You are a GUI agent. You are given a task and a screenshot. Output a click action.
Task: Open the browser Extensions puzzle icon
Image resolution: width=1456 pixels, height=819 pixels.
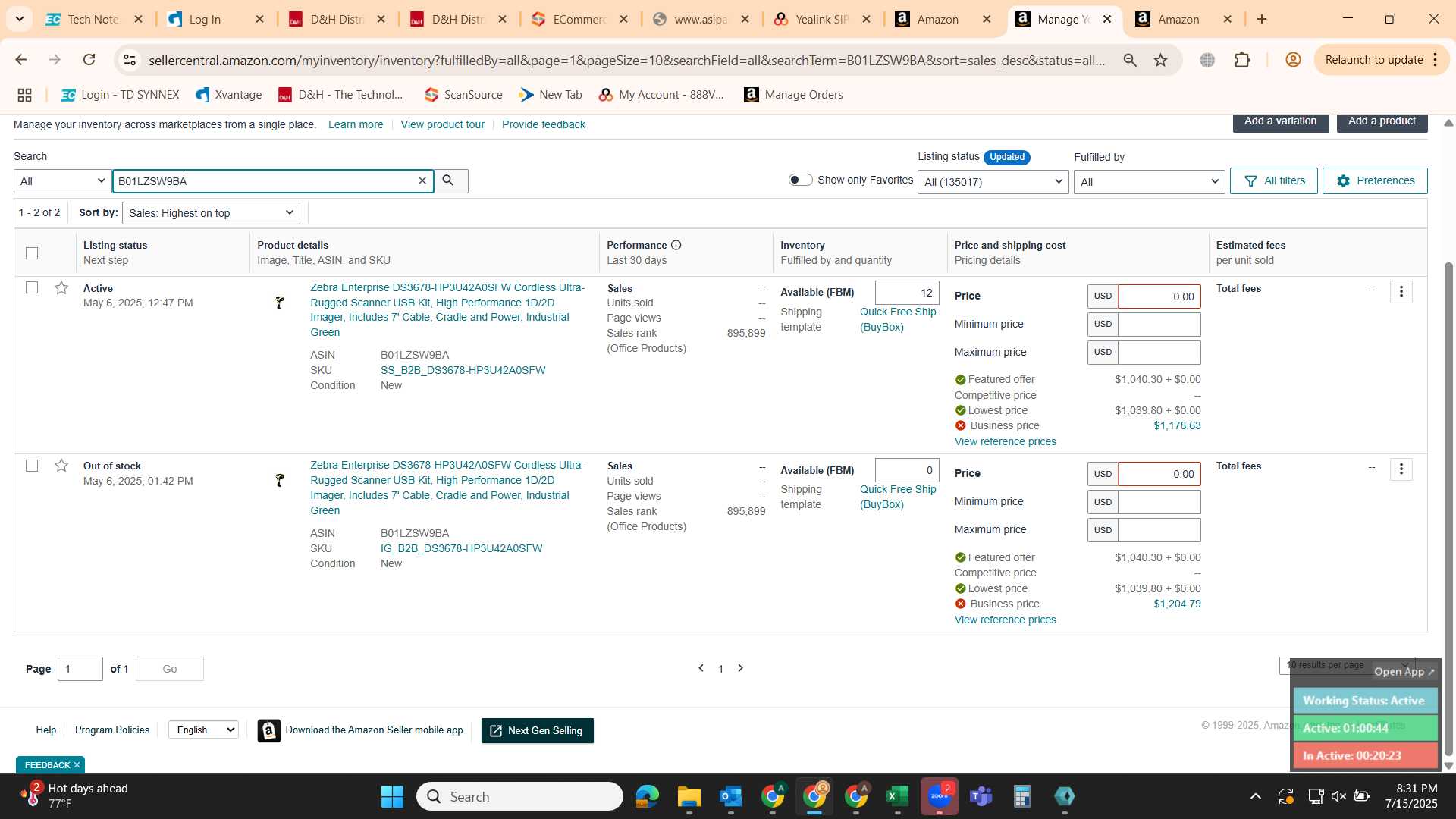1242,60
